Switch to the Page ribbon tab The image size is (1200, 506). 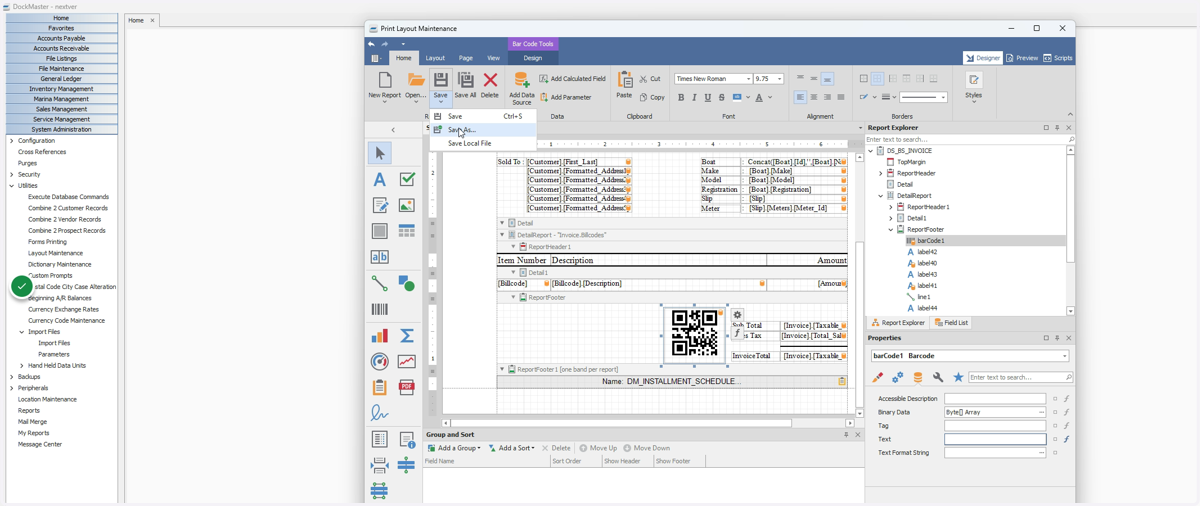pos(466,58)
